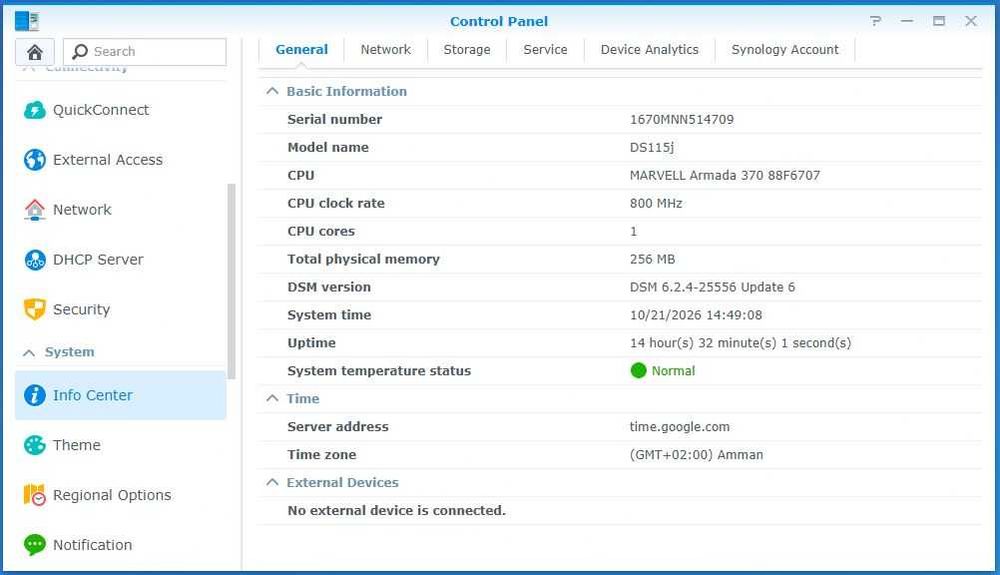Select Regional Options label in sidebar
Screen dimensions: 1000x575
pyautogui.click(x=112, y=495)
